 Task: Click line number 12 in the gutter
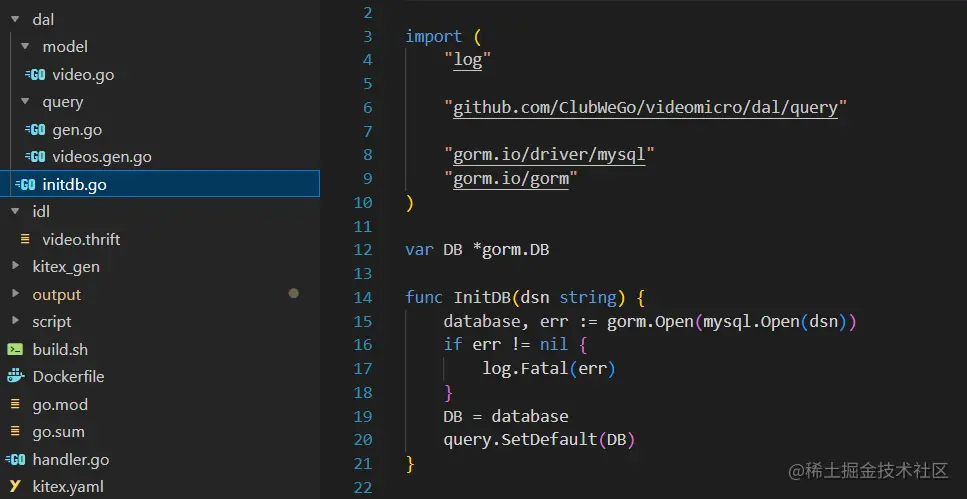[x=363, y=250]
